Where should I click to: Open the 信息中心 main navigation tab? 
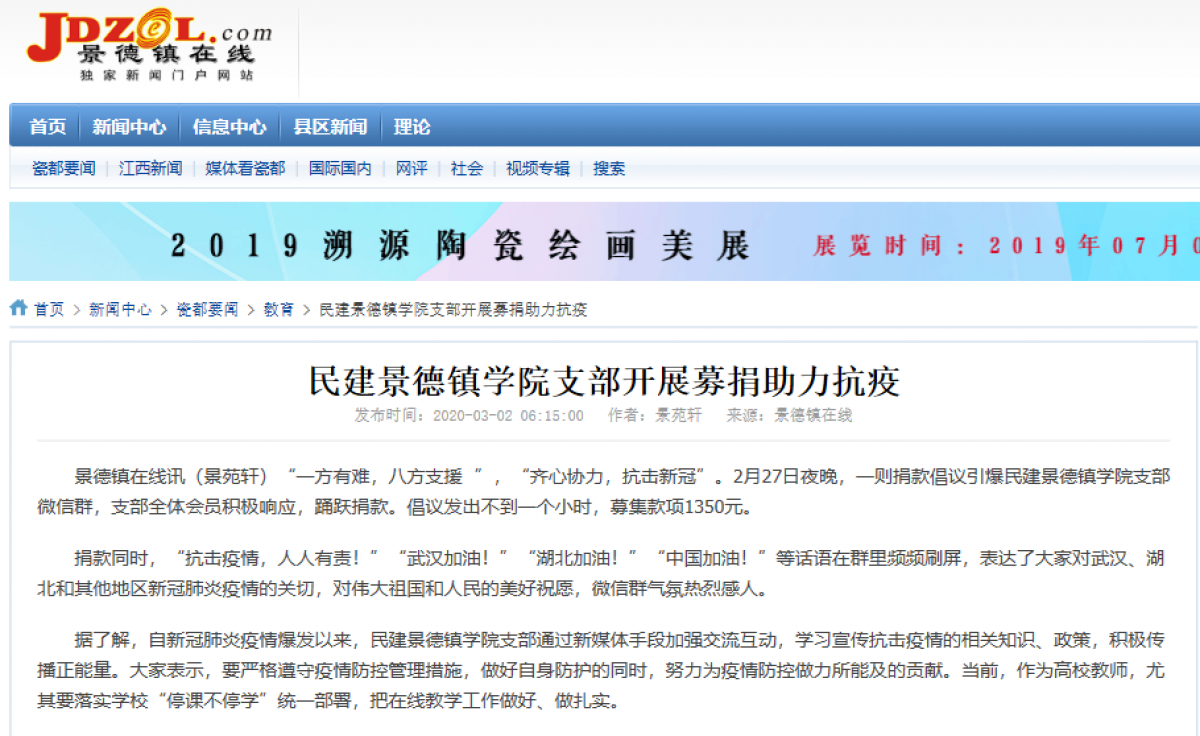tap(230, 127)
